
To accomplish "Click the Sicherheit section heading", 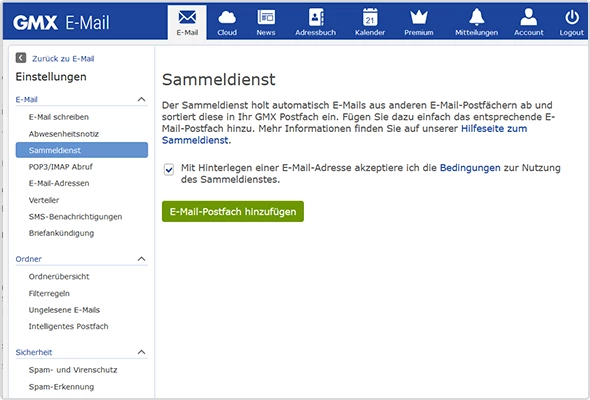I will [34, 352].
